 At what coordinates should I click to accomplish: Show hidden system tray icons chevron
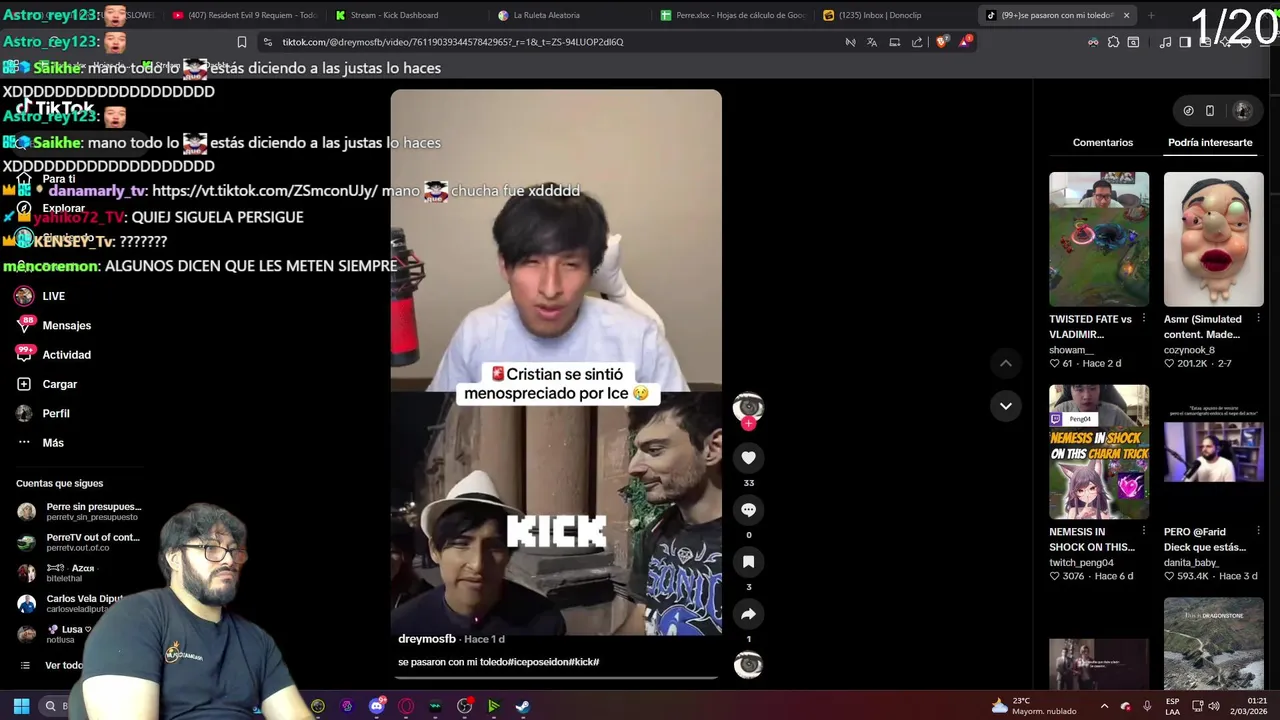tap(1104, 706)
